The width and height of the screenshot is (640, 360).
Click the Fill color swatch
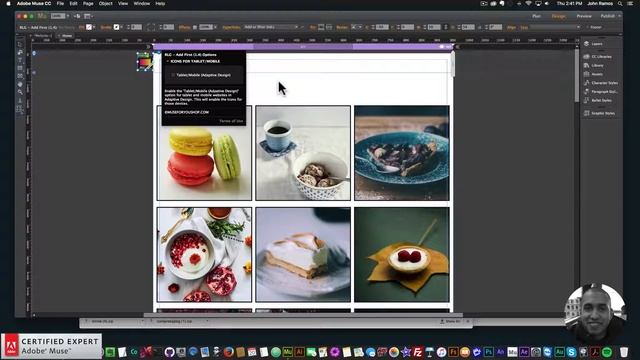point(89,27)
